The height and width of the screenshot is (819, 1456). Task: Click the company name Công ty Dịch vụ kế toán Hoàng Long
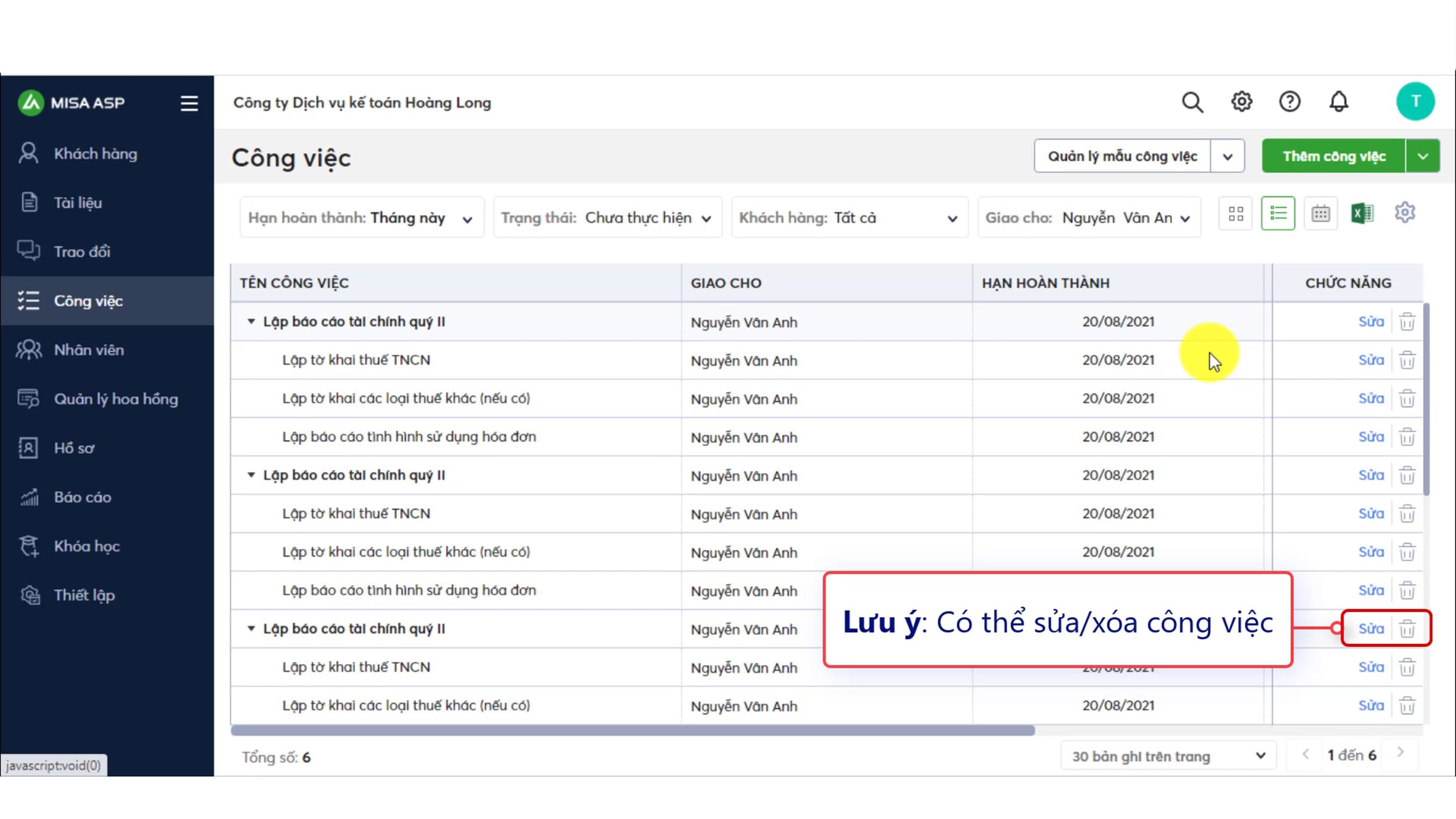(x=362, y=103)
